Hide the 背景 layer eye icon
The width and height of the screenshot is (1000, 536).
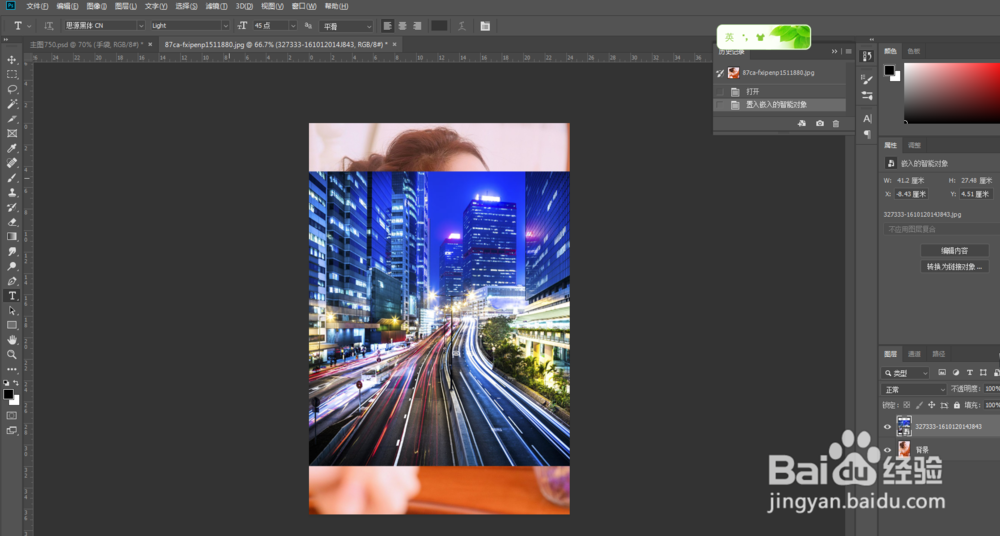point(887,450)
